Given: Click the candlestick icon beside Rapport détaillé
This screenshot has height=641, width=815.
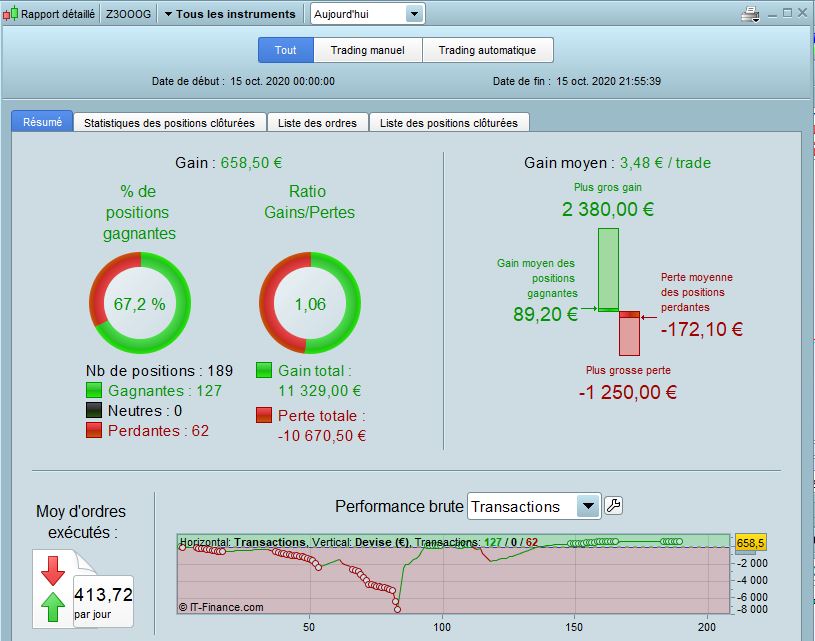Looking at the screenshot, I should [10, 14].
